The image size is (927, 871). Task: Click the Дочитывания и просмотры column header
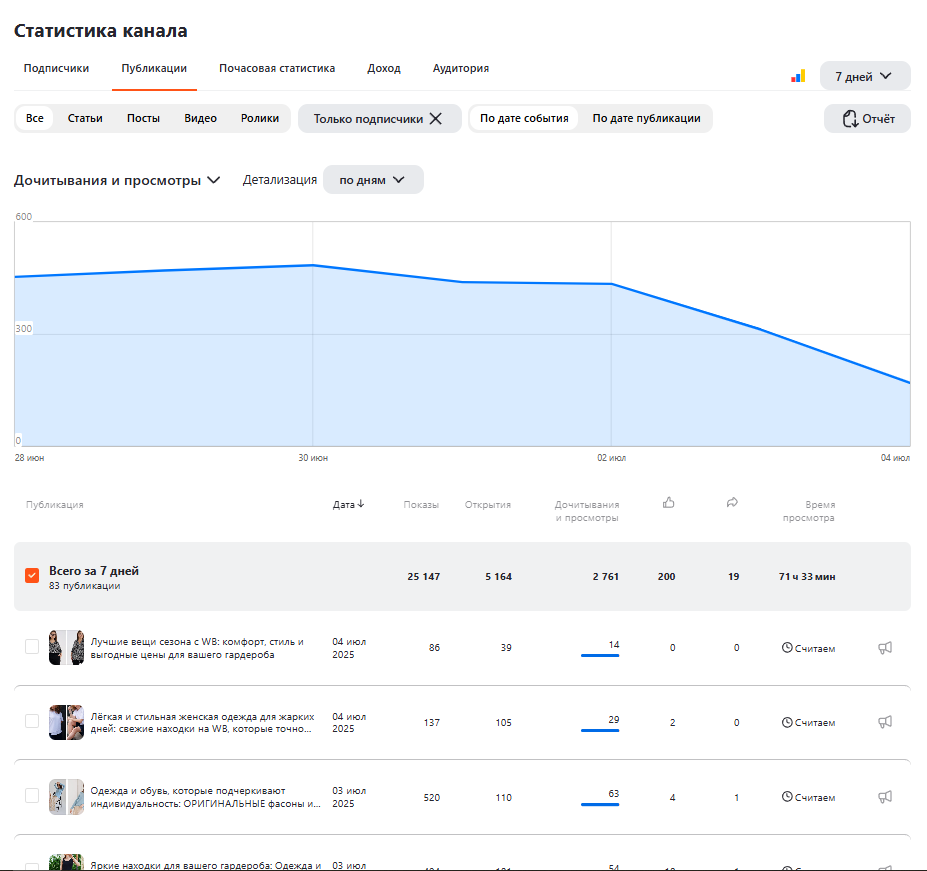(x=587, y=511)
